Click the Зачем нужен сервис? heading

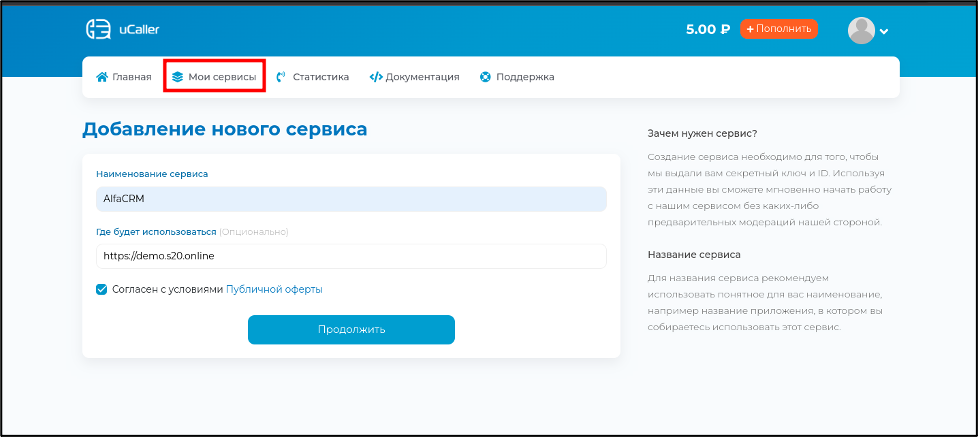coord(702,134)
